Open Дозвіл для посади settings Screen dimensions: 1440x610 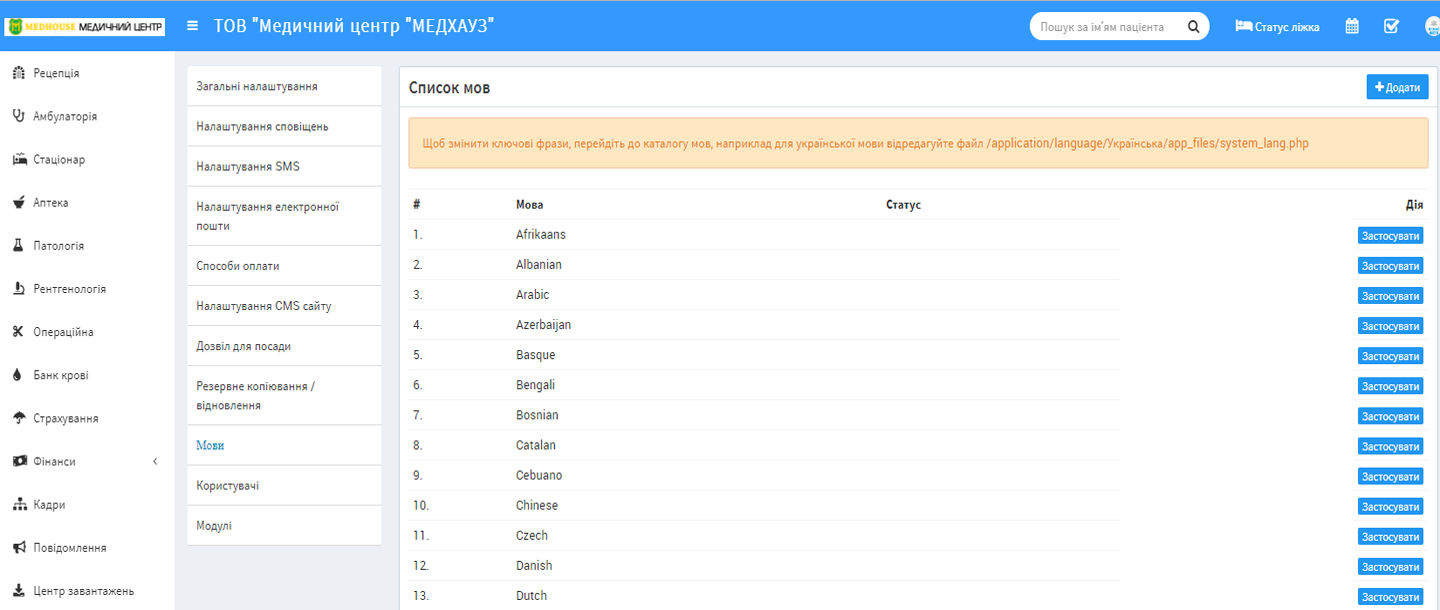point(284,346)
